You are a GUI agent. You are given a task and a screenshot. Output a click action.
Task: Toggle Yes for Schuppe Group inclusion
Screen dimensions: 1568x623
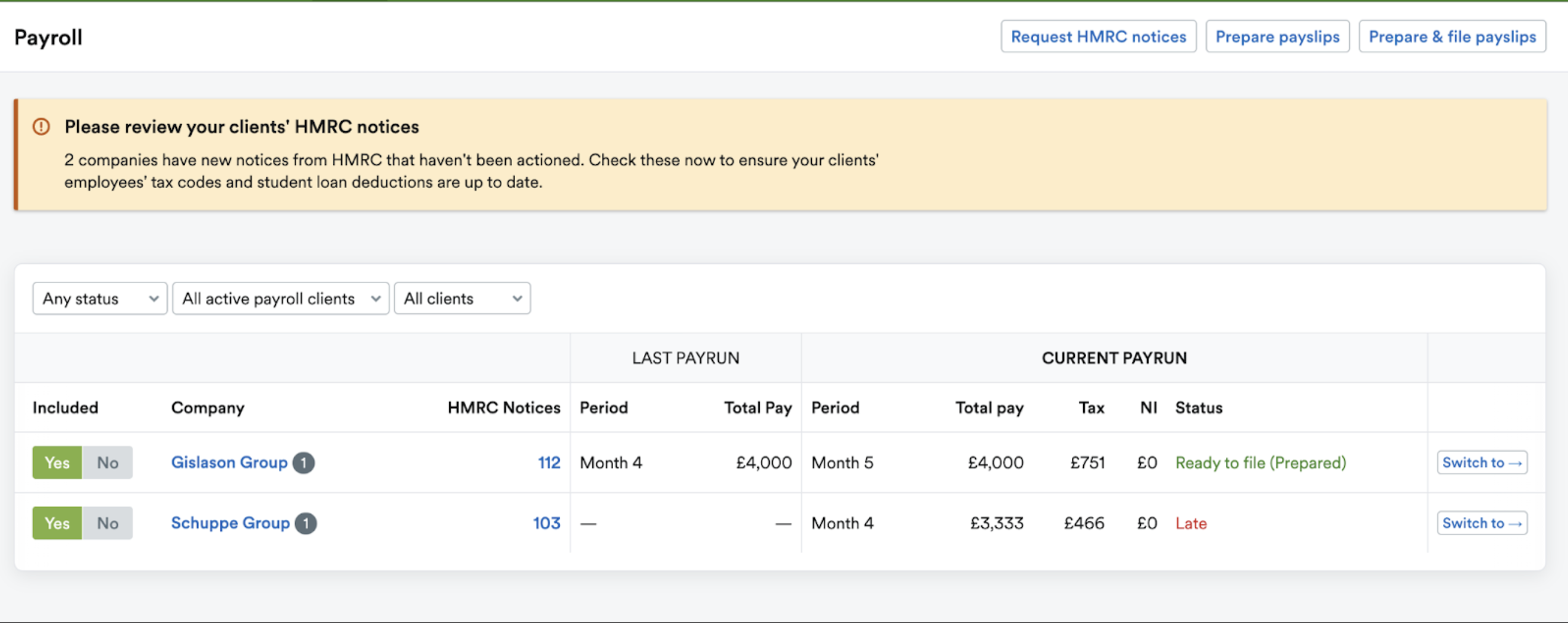pos(57,523)
